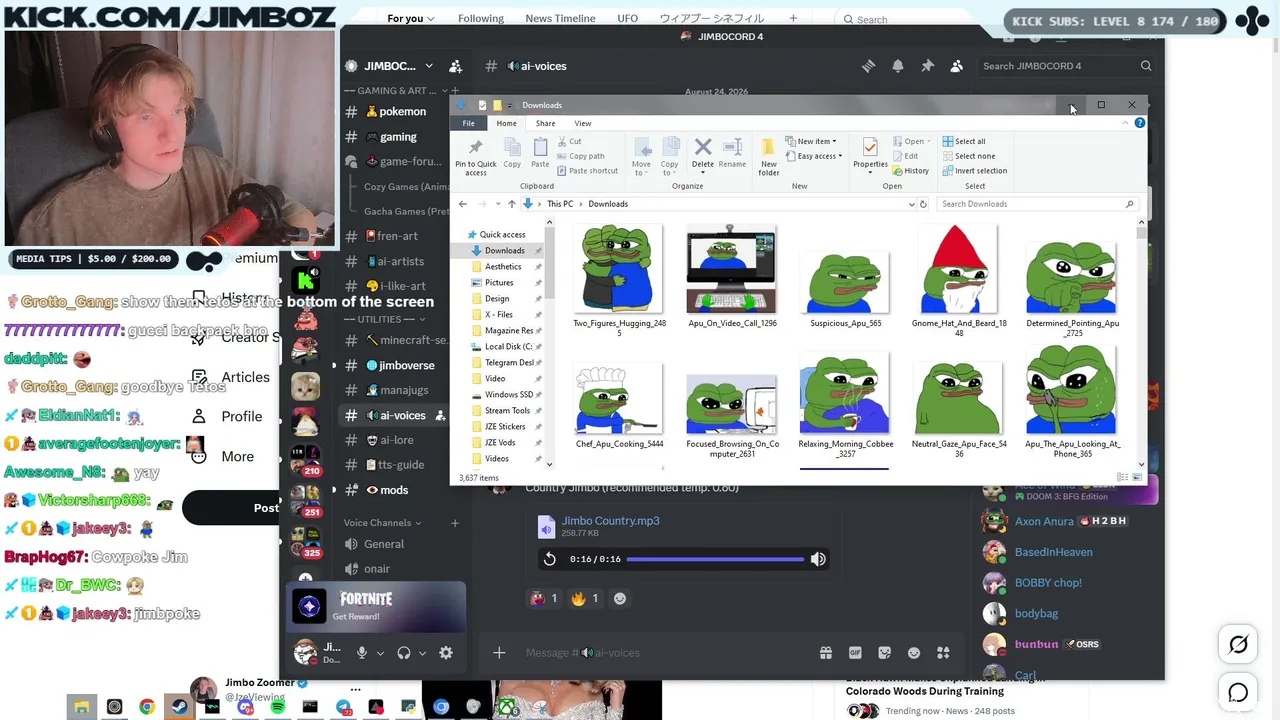The image size is (1280, 720).
Task: Open microphone input options arrow
Action: tap(380, 653)
